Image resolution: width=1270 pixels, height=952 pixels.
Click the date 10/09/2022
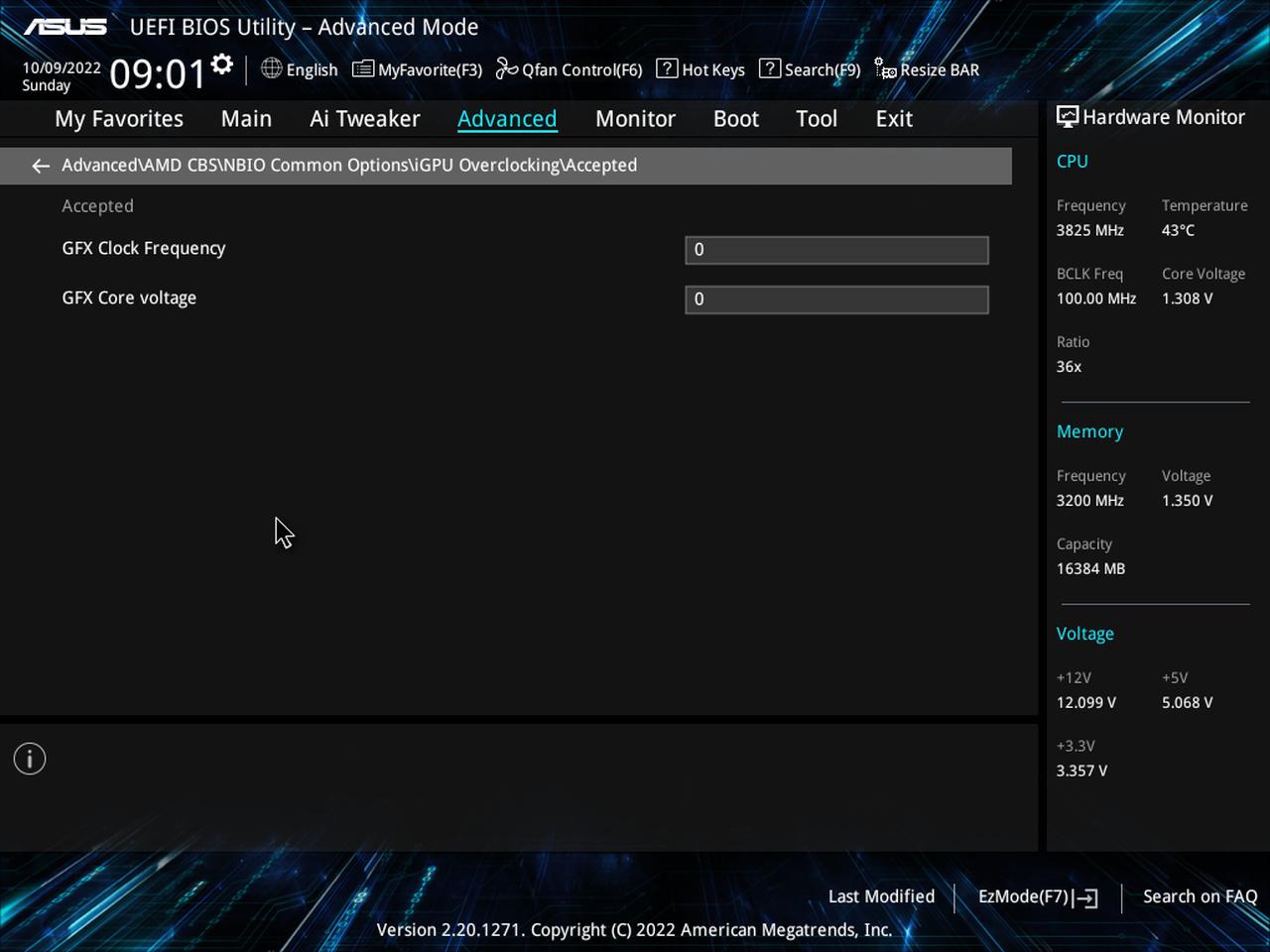click(62, 67)
